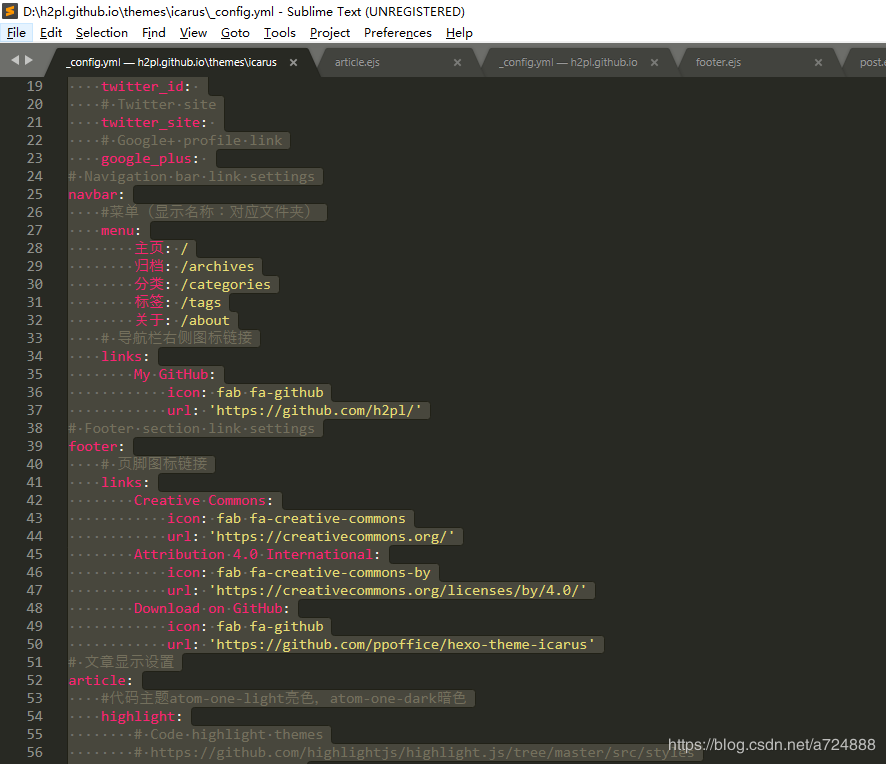Close the h2pl.github.io _config.yml tab

click(654, 63)
